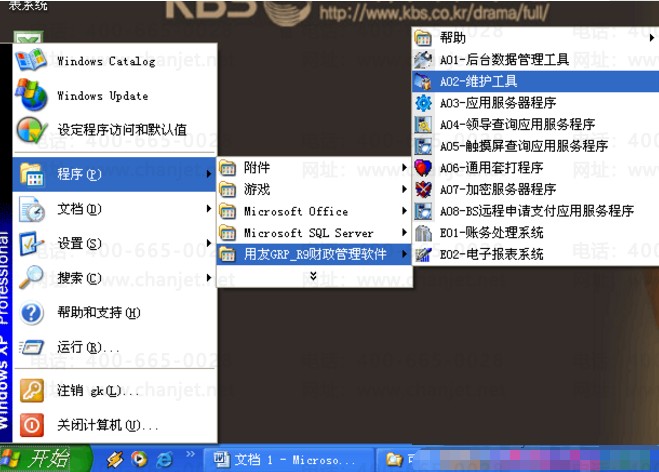Screen dimensions: 659x472
Task: Click the 搜索(C) magnifier icon
Action: pos(31,278)
